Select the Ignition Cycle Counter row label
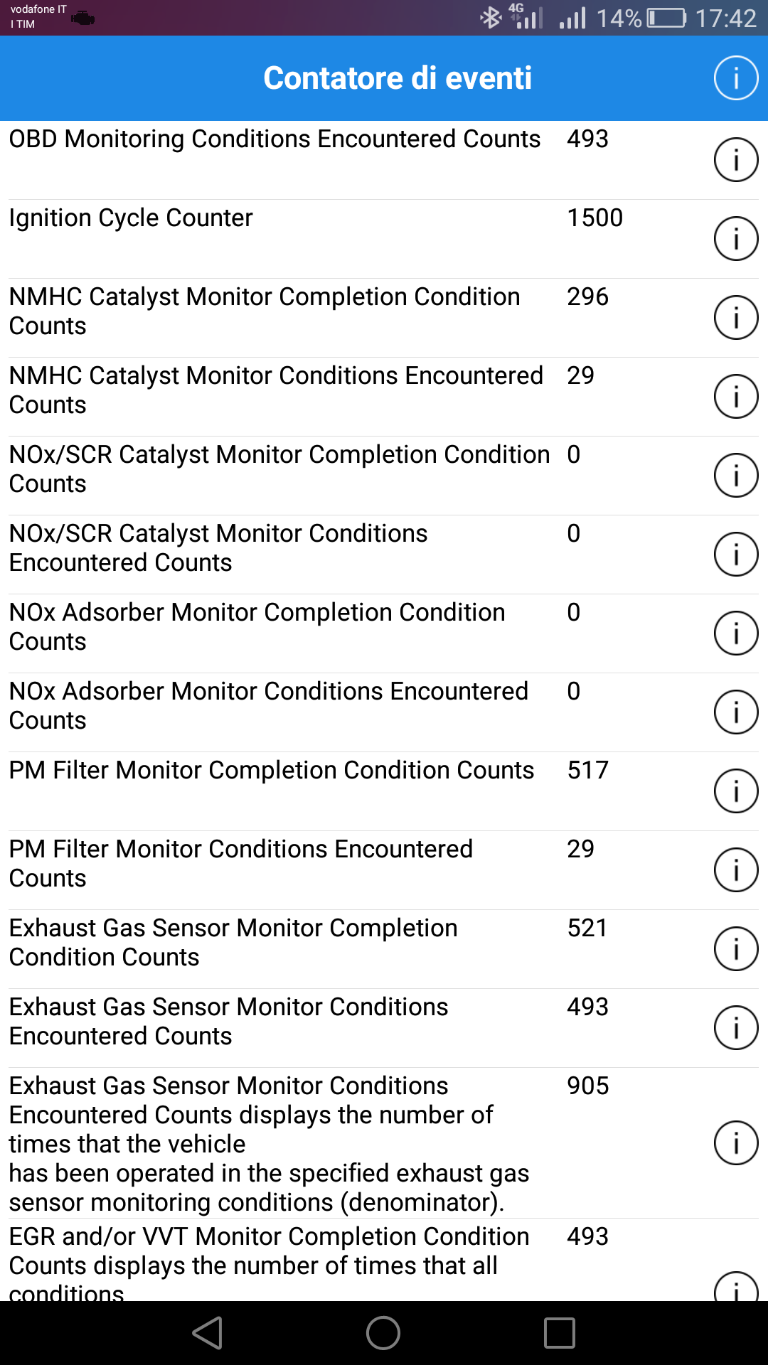 tap(131, 218)
